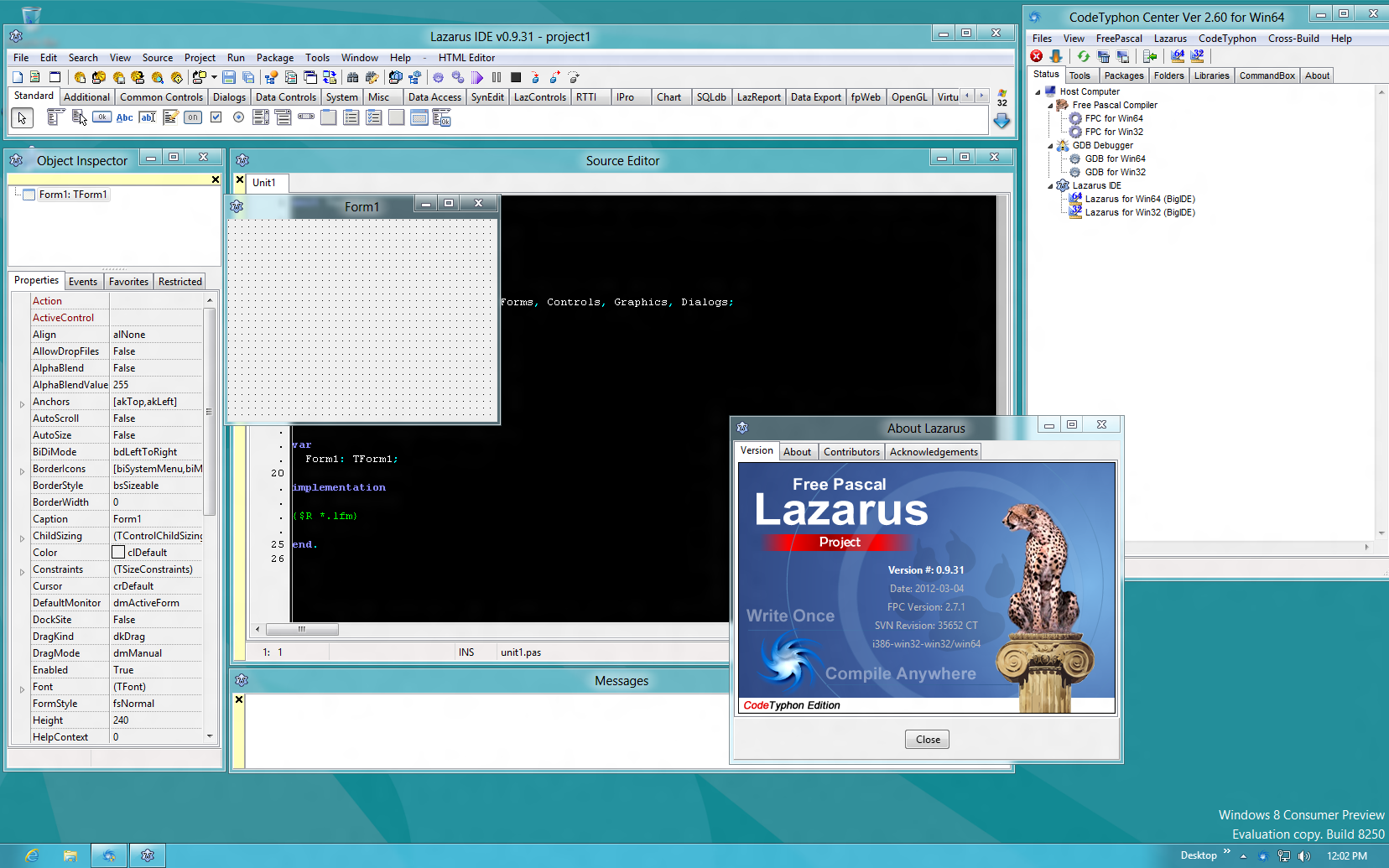Pick the TMainMenu component icon

coord(55,117)
